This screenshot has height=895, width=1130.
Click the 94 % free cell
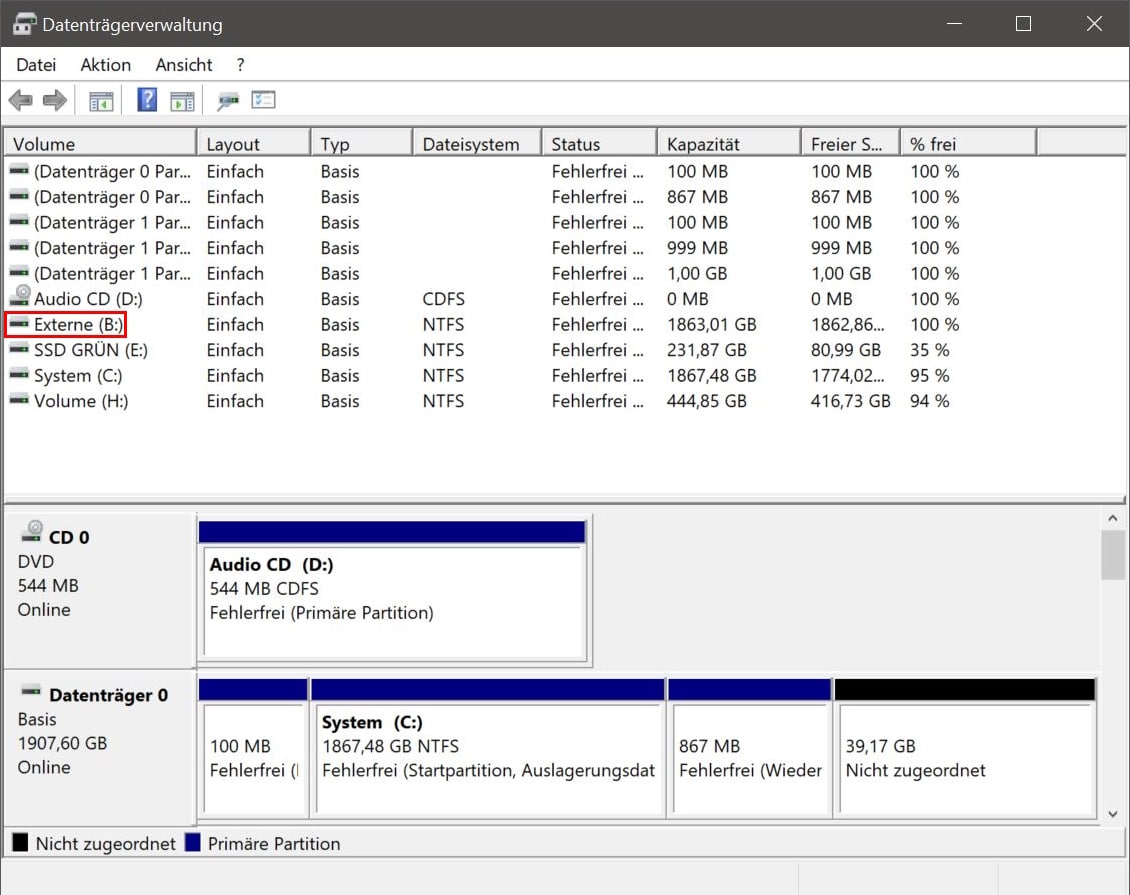[x=930, y=401]
